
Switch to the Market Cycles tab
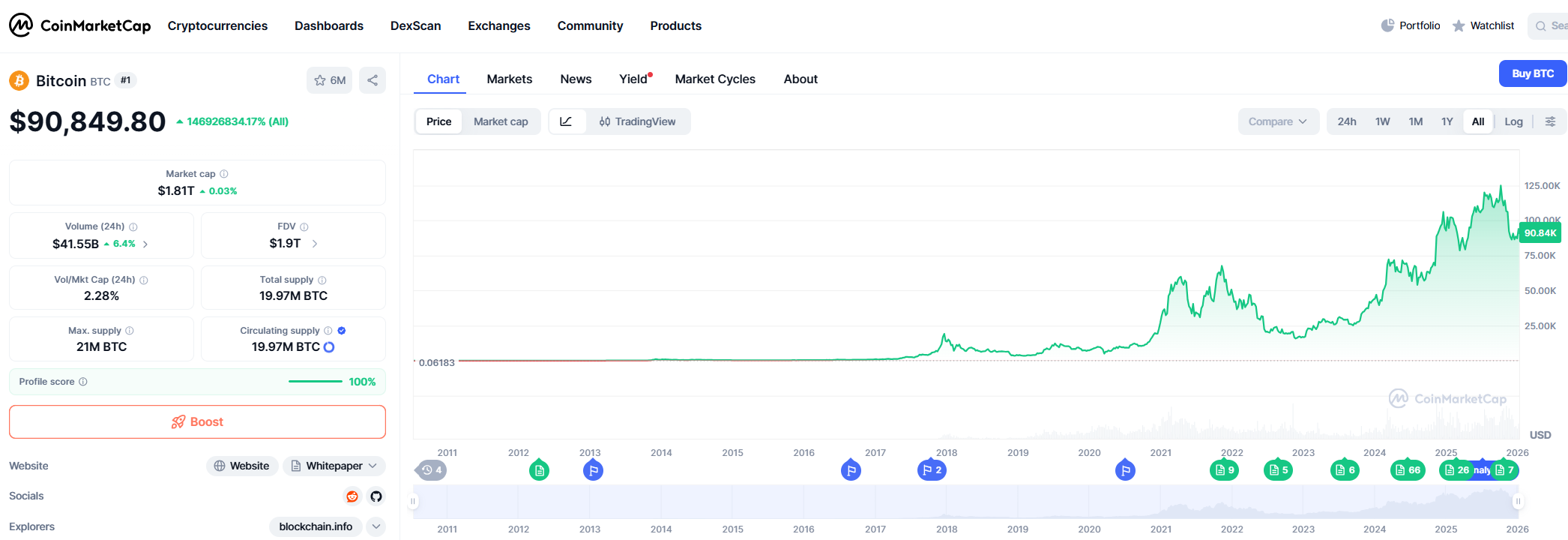(x=715, y=79)
